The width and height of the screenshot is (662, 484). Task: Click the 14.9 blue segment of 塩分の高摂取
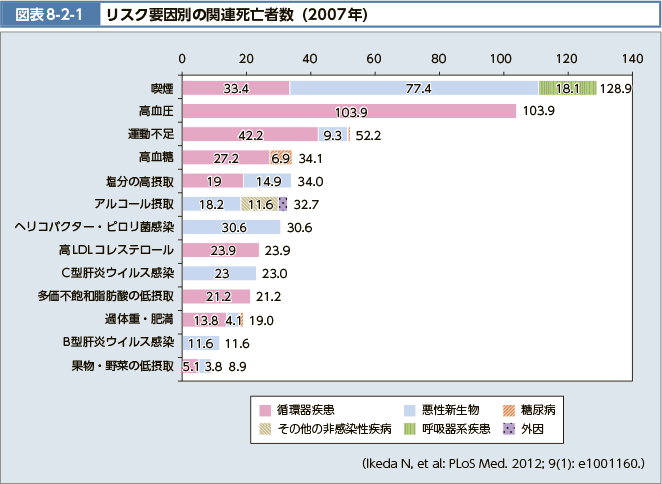[267, 181]
